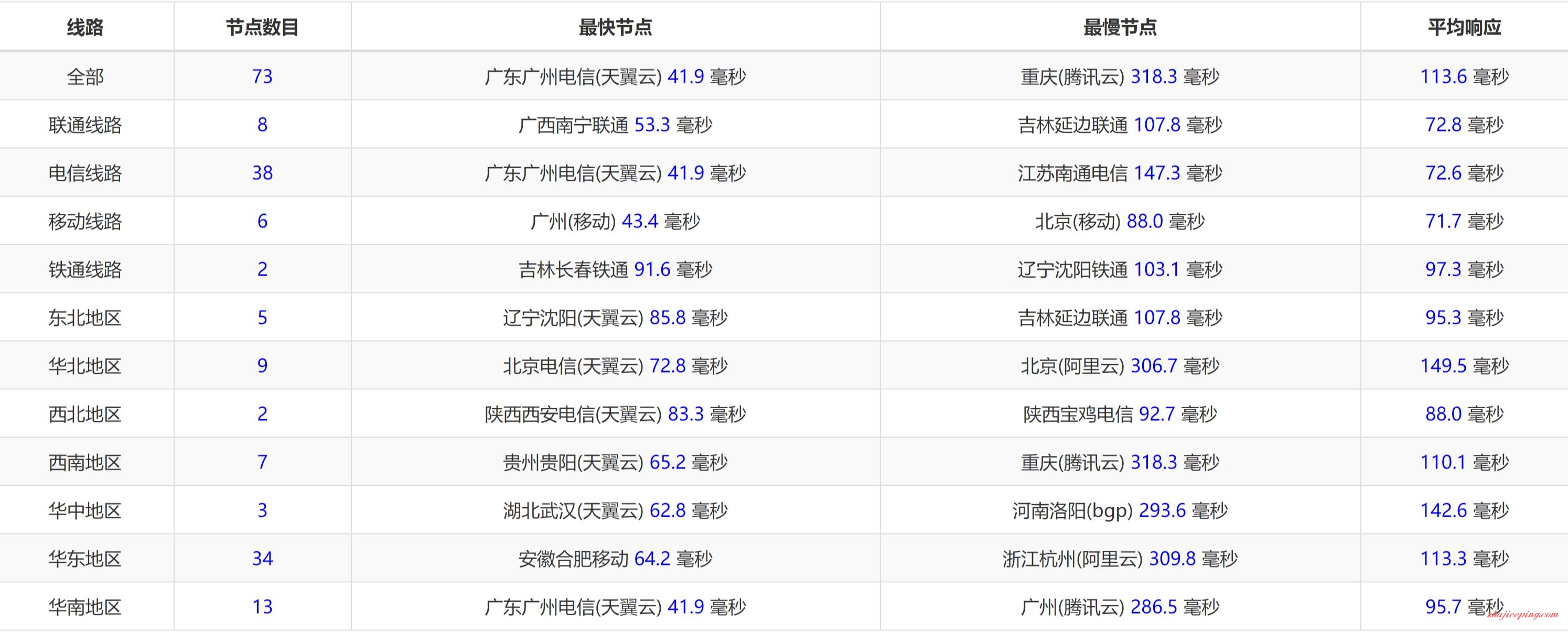Click 辽宁沈阳铁通 103.1 毫秒 cell
This screenshot has height=632, width=1568.
[x=1120, y=269]
